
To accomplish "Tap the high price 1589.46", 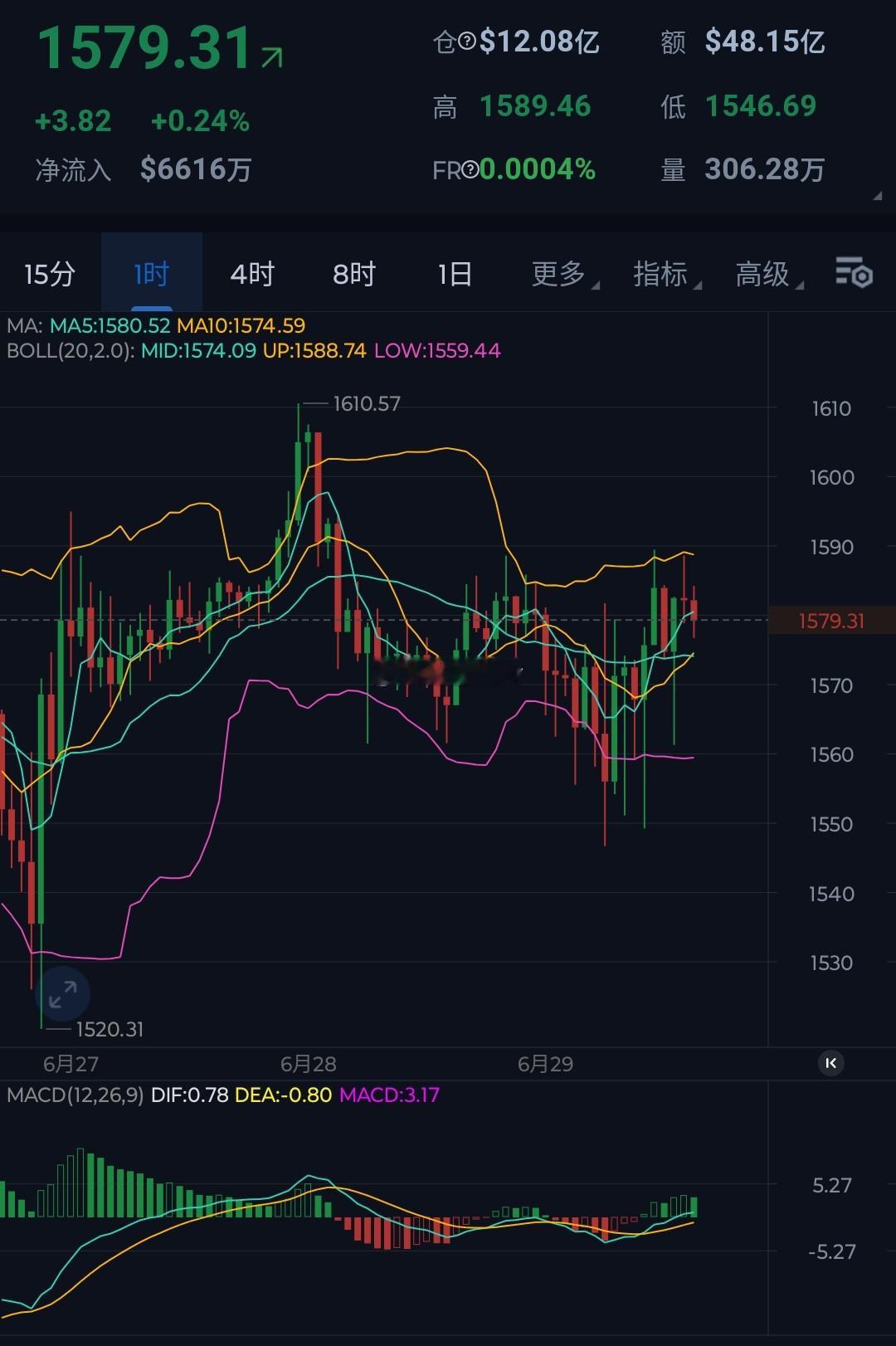I will [535, 105].
